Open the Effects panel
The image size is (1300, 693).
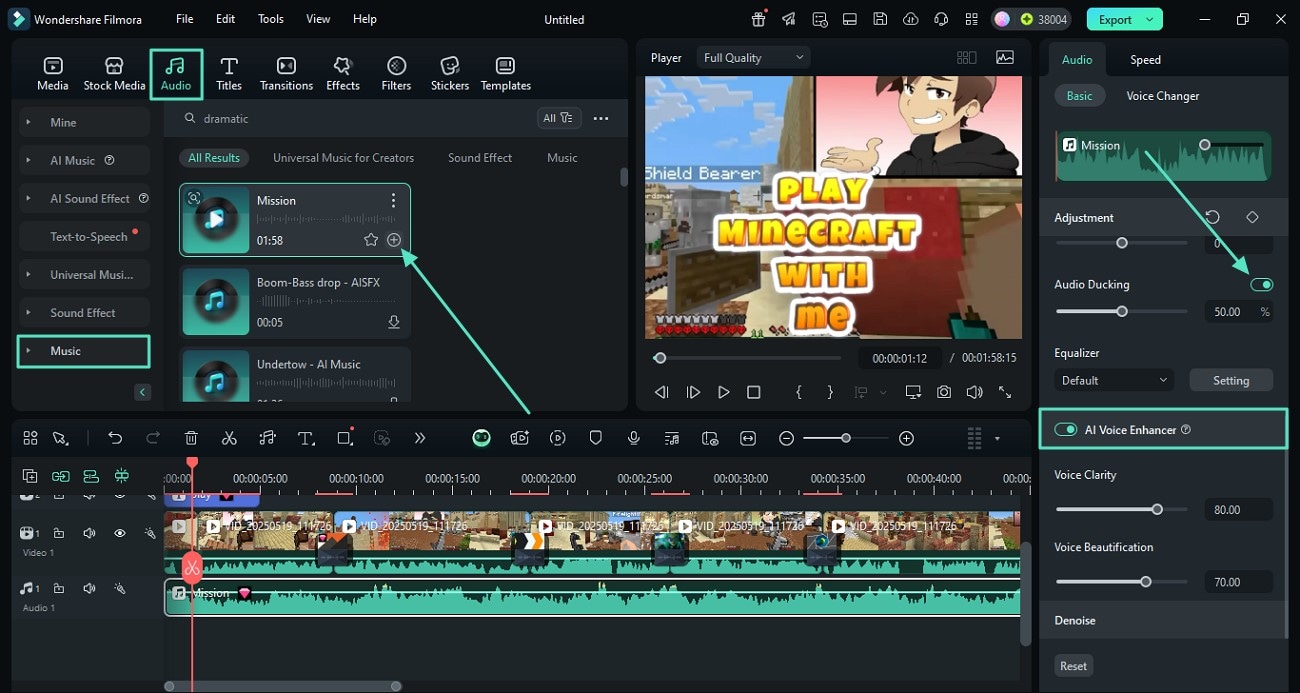pyautogui.click(x=343, y=74)
